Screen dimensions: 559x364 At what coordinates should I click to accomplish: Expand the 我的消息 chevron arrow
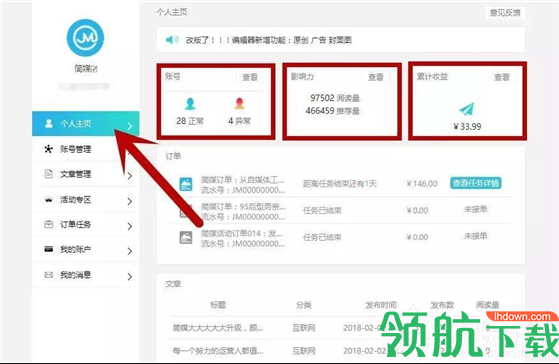tap(130, 277)
